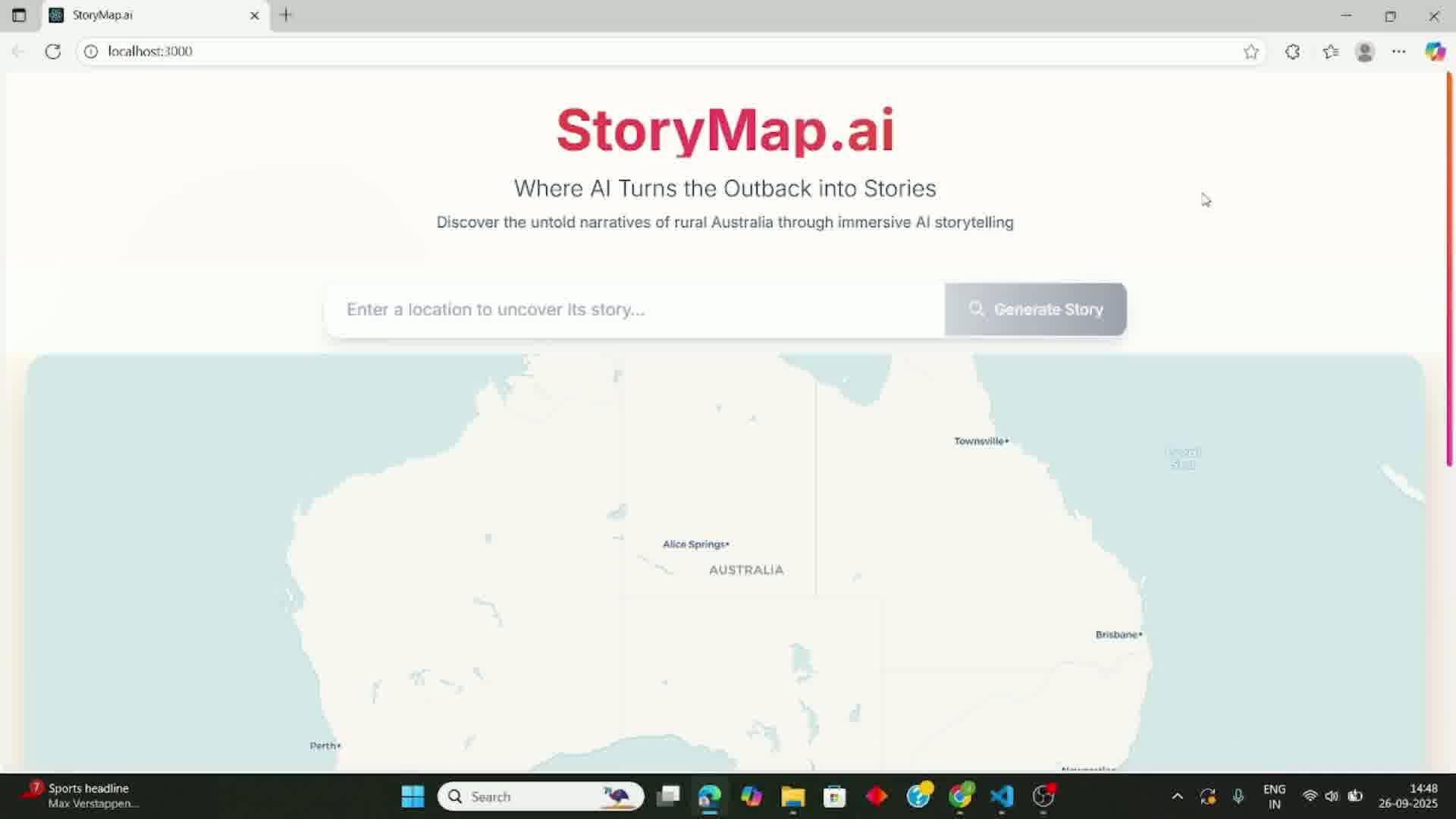View site information icon in address bar

point(91,52)
